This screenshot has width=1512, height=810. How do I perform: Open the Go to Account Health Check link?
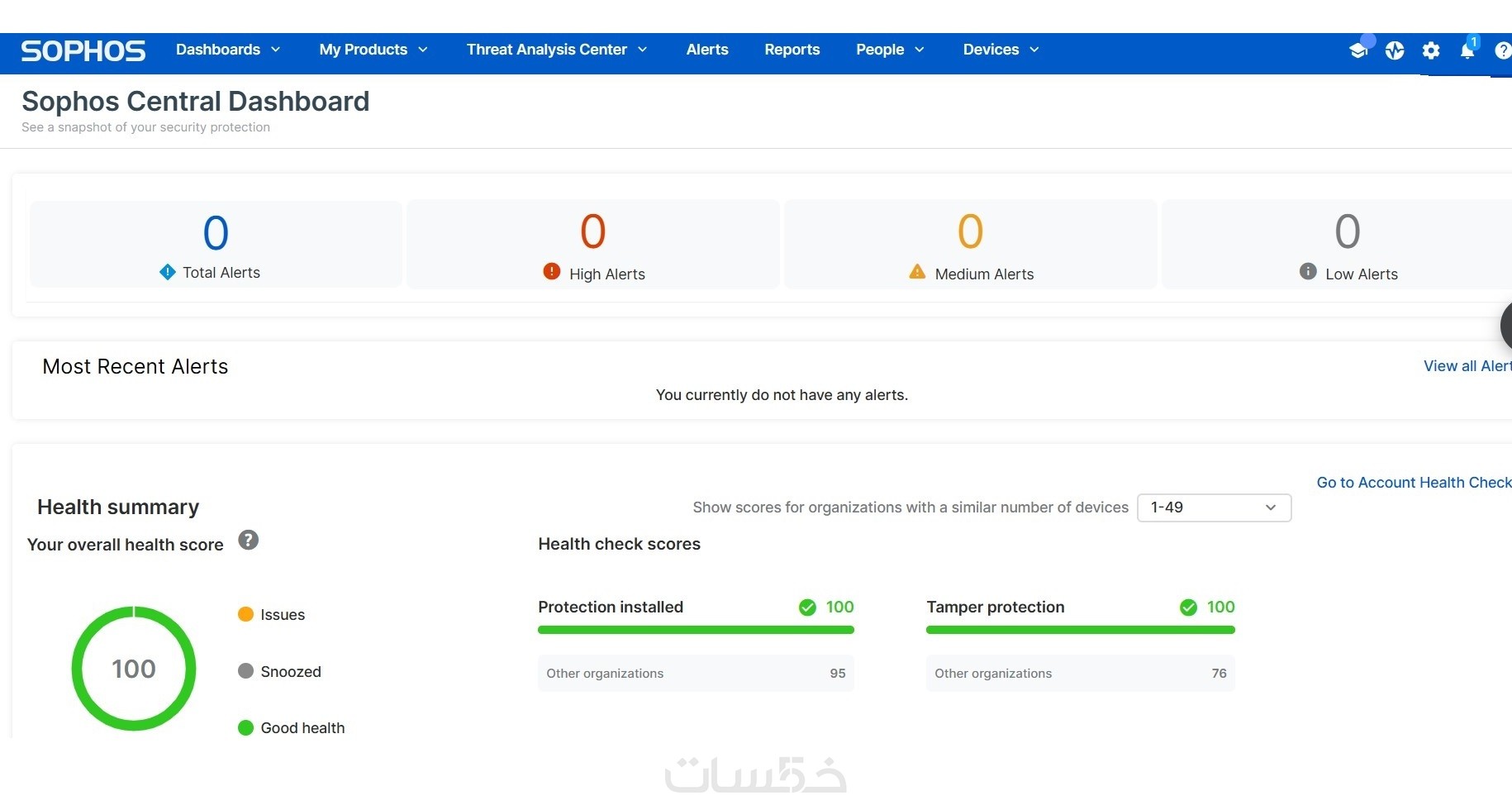click(1414, 483)
